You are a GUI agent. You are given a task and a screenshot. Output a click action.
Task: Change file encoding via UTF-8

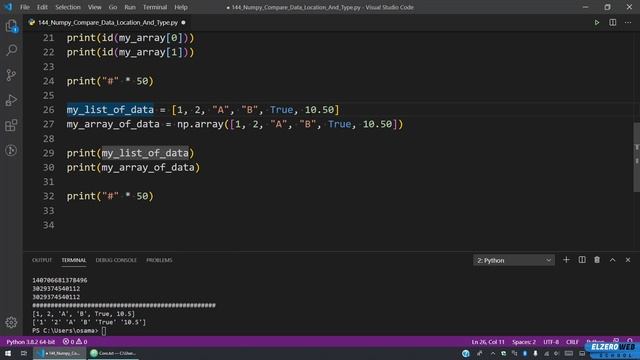tap(551, 342)
